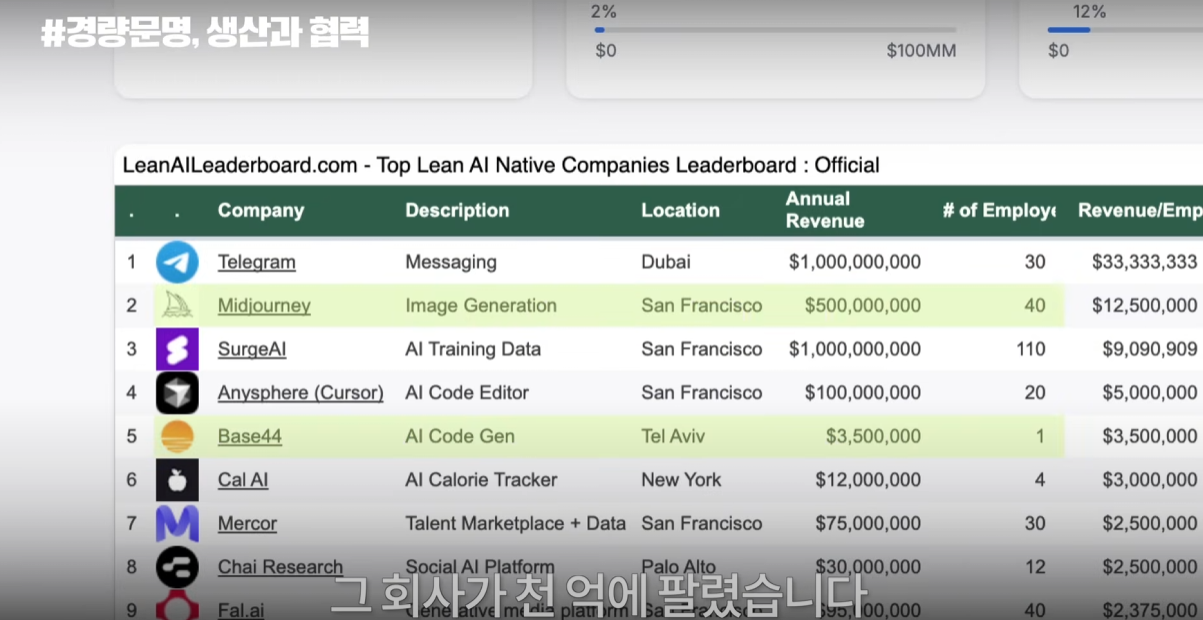Screen dimensions: 1203x620
Task: Click Cal AI's $12,000,000 revenue cell
Action: 869,480
